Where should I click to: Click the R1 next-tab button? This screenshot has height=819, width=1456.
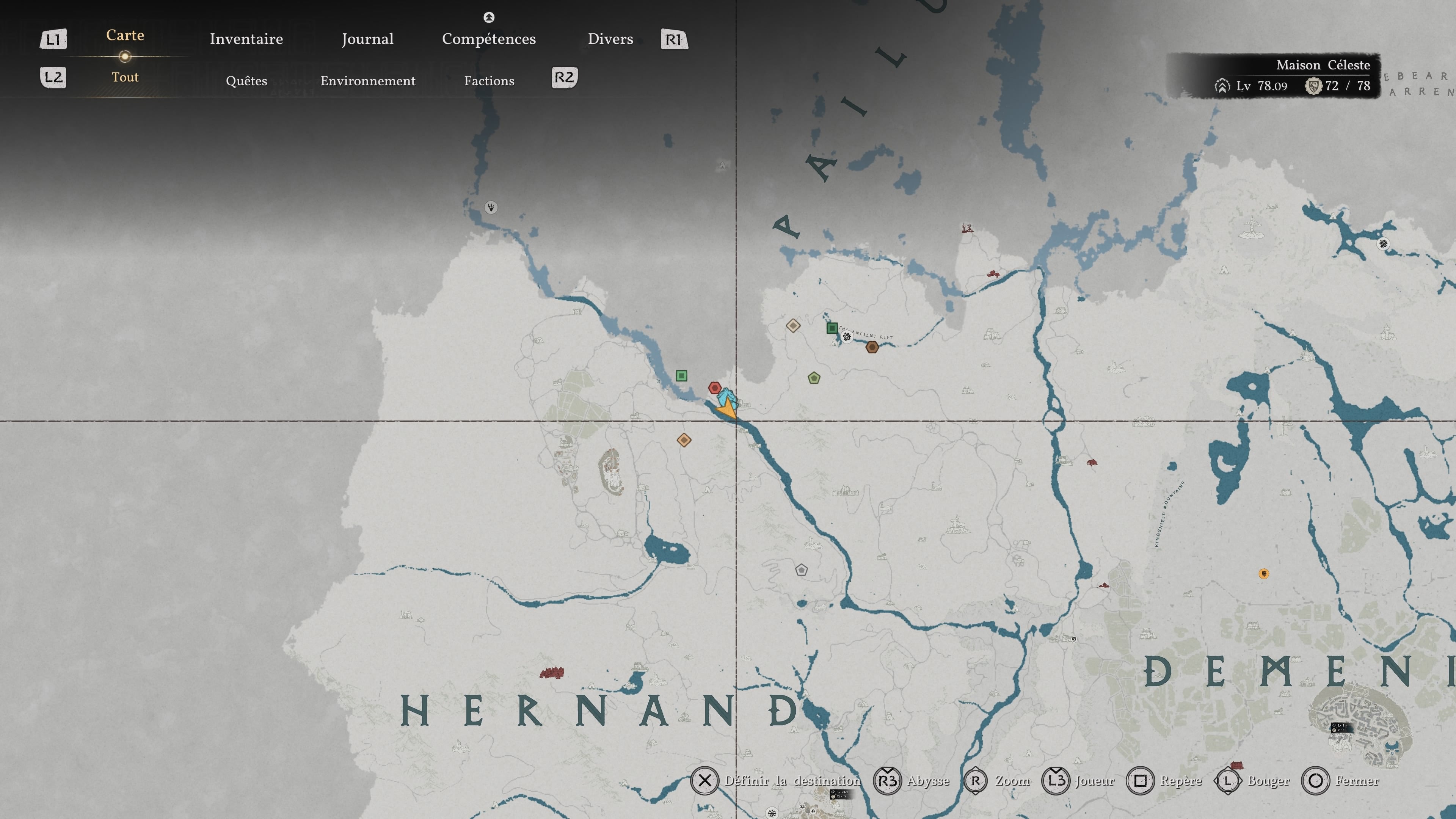674,39
